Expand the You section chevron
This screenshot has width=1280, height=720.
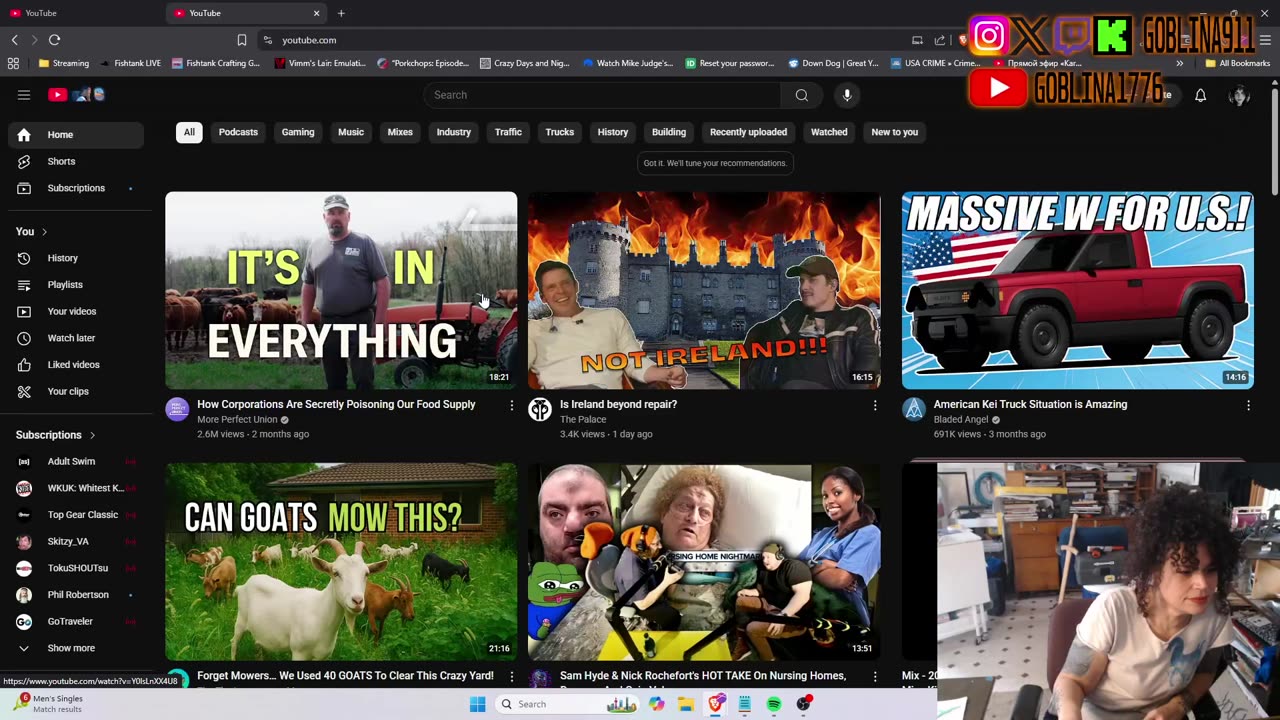44,232
